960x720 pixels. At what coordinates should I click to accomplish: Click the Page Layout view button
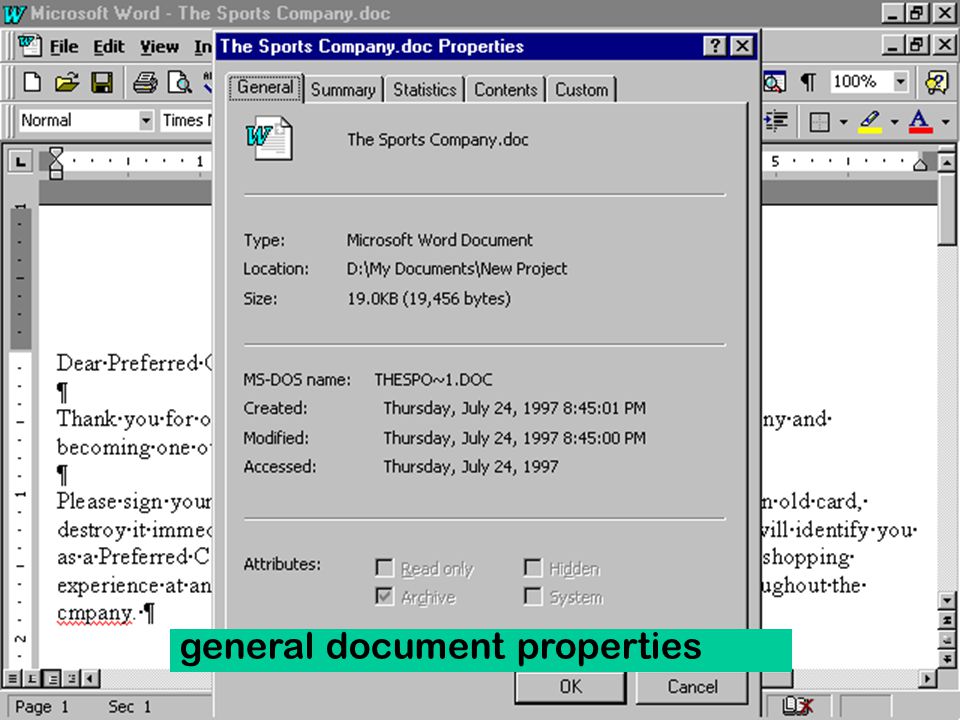pyautogui.click(x=53, y=678)
